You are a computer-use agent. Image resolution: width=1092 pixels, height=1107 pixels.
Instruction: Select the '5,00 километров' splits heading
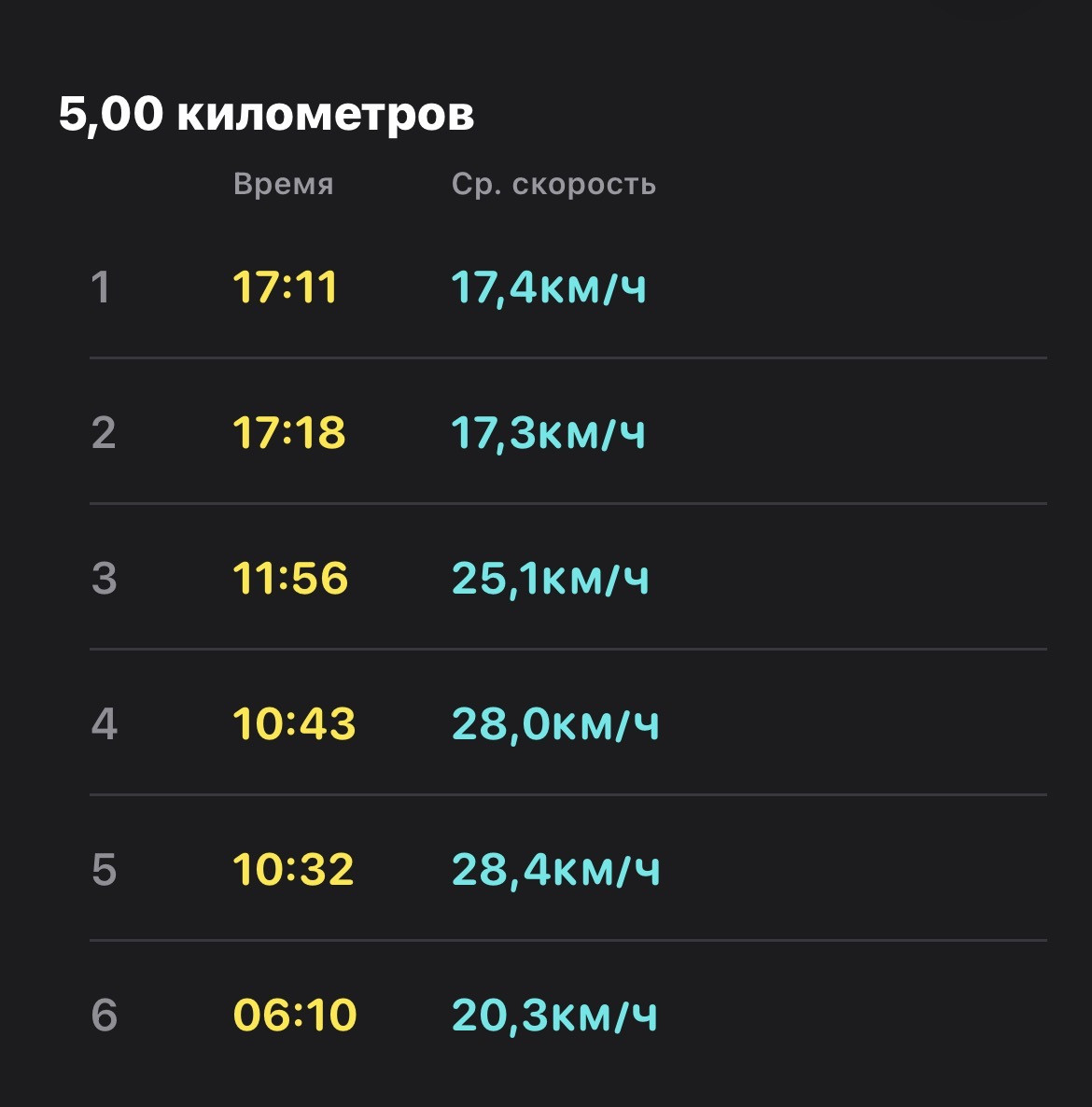266,114
